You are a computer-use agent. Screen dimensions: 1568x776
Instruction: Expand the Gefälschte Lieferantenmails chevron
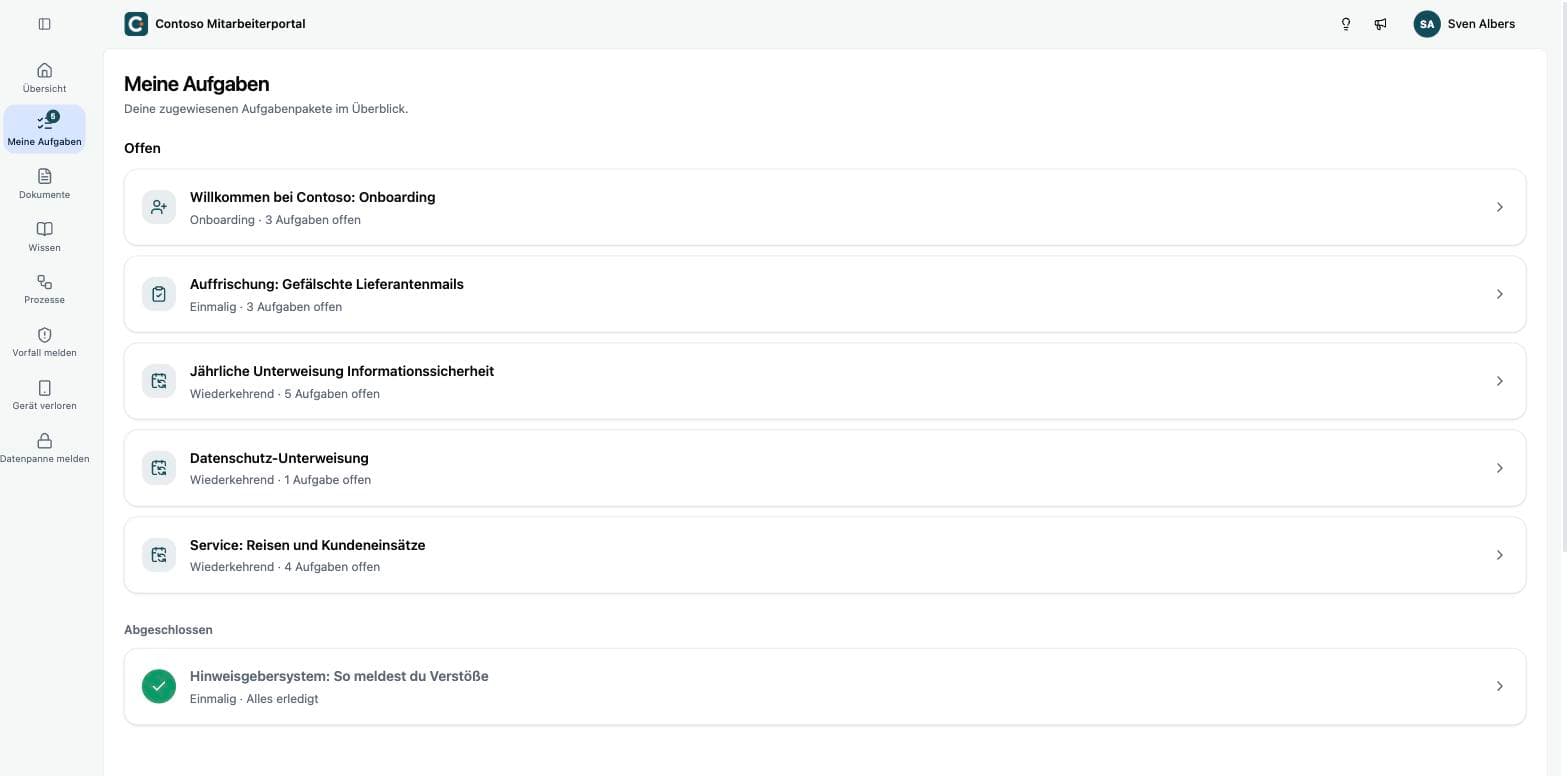1499,294
